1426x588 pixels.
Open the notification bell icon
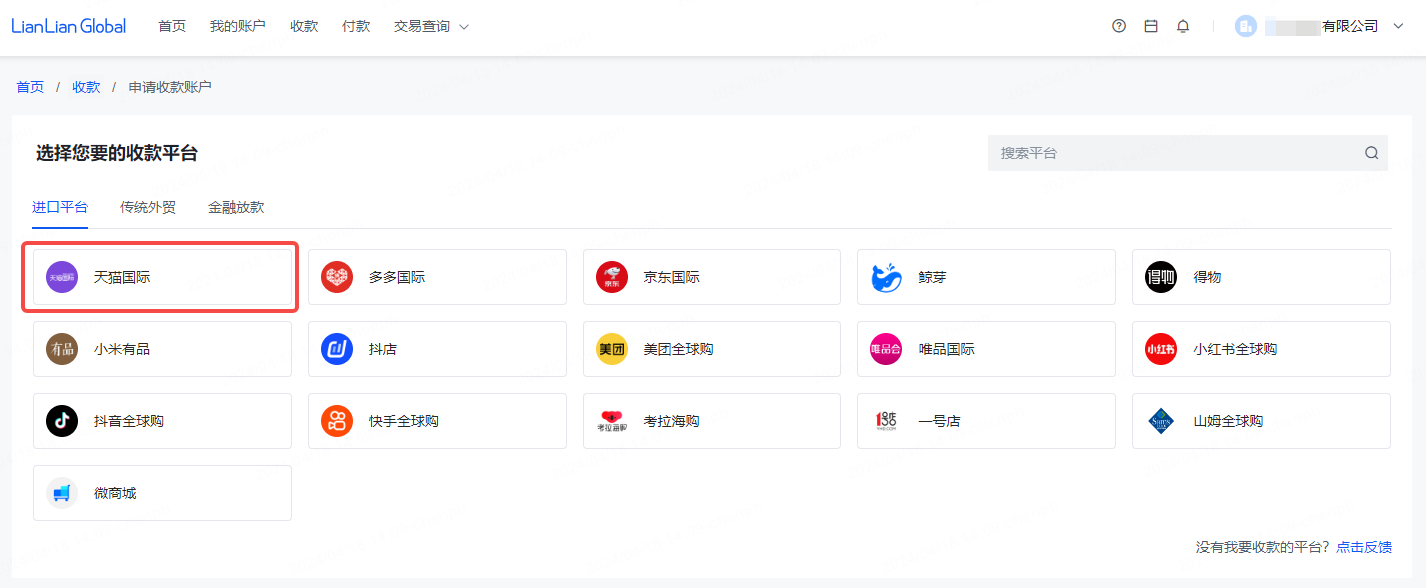(1183, 26)
